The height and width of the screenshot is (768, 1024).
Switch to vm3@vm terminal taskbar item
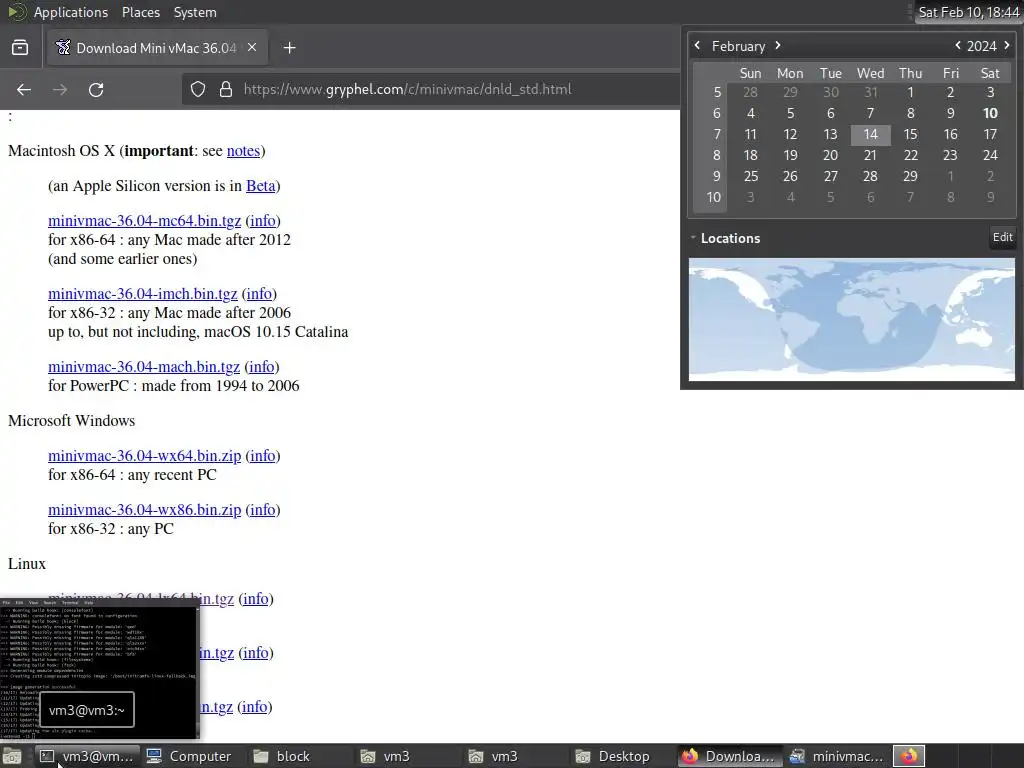point(86,756)
